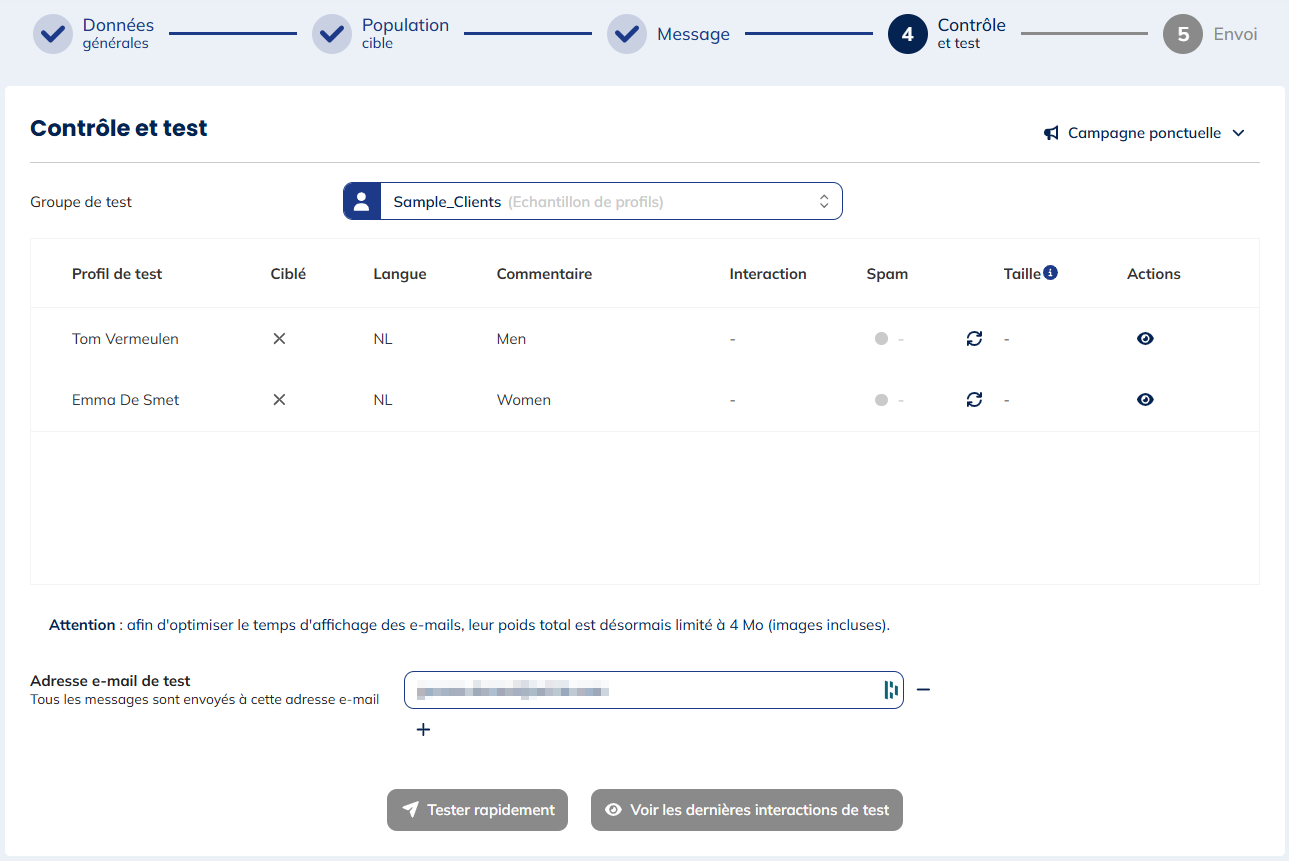
Task: Click Voir les dernières interactions de test
Action: point(746,810)
